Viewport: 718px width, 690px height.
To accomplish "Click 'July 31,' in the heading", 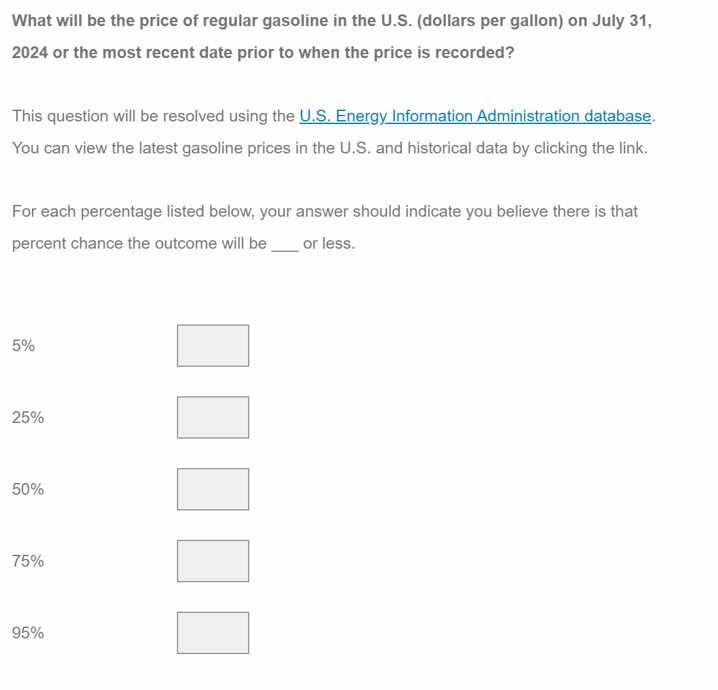I will (x=620, y=20).
